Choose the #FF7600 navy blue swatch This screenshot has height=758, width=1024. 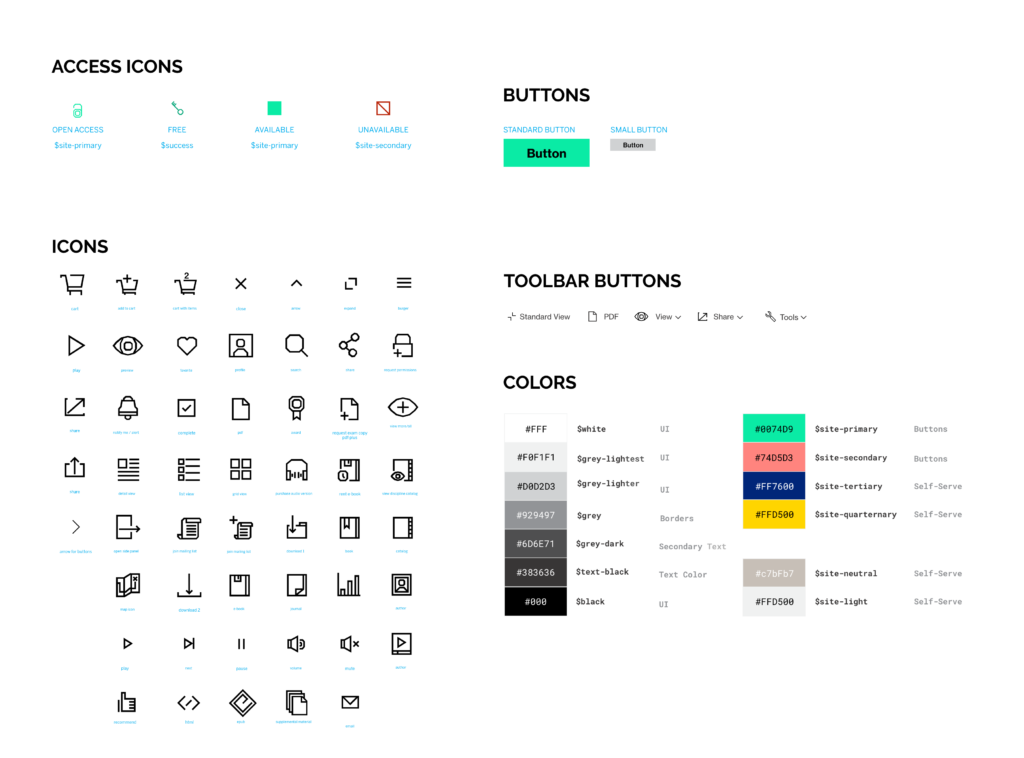773,487
